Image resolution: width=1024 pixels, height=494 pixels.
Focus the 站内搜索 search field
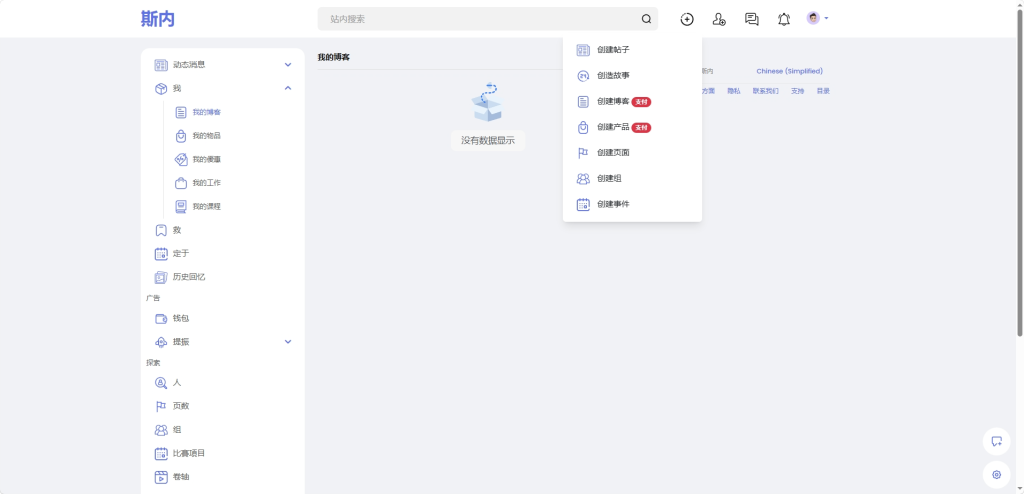(x=487, y=19)
